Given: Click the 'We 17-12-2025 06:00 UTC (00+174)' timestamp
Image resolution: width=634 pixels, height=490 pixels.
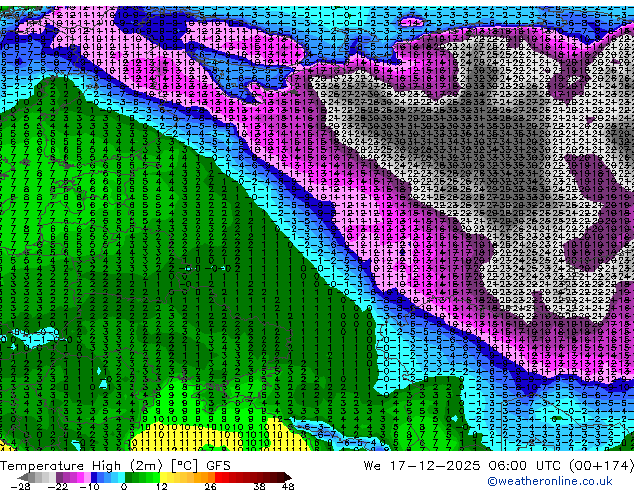Looking at the screenshot, I should (499, 466).
